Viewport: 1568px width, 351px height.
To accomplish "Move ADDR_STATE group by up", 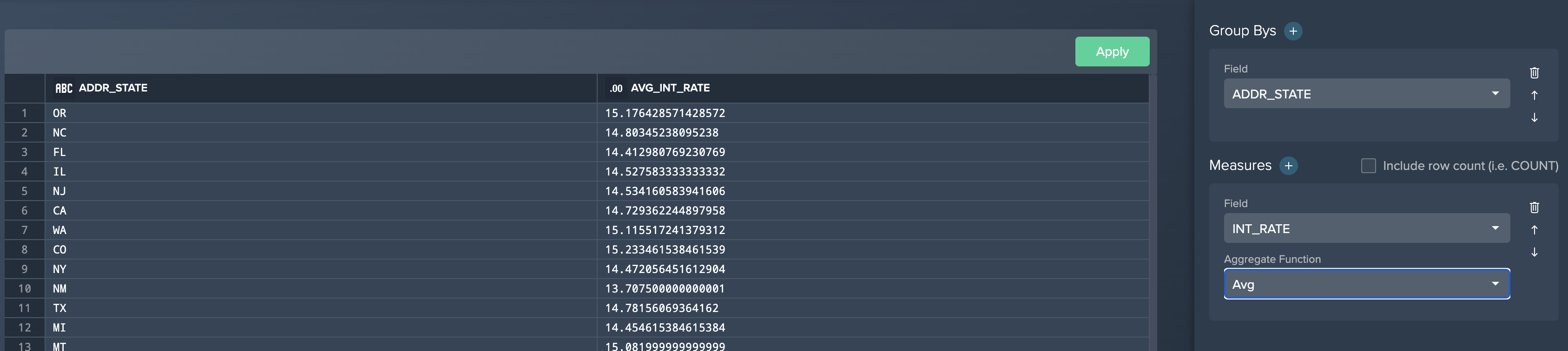I will (1534, 96).
